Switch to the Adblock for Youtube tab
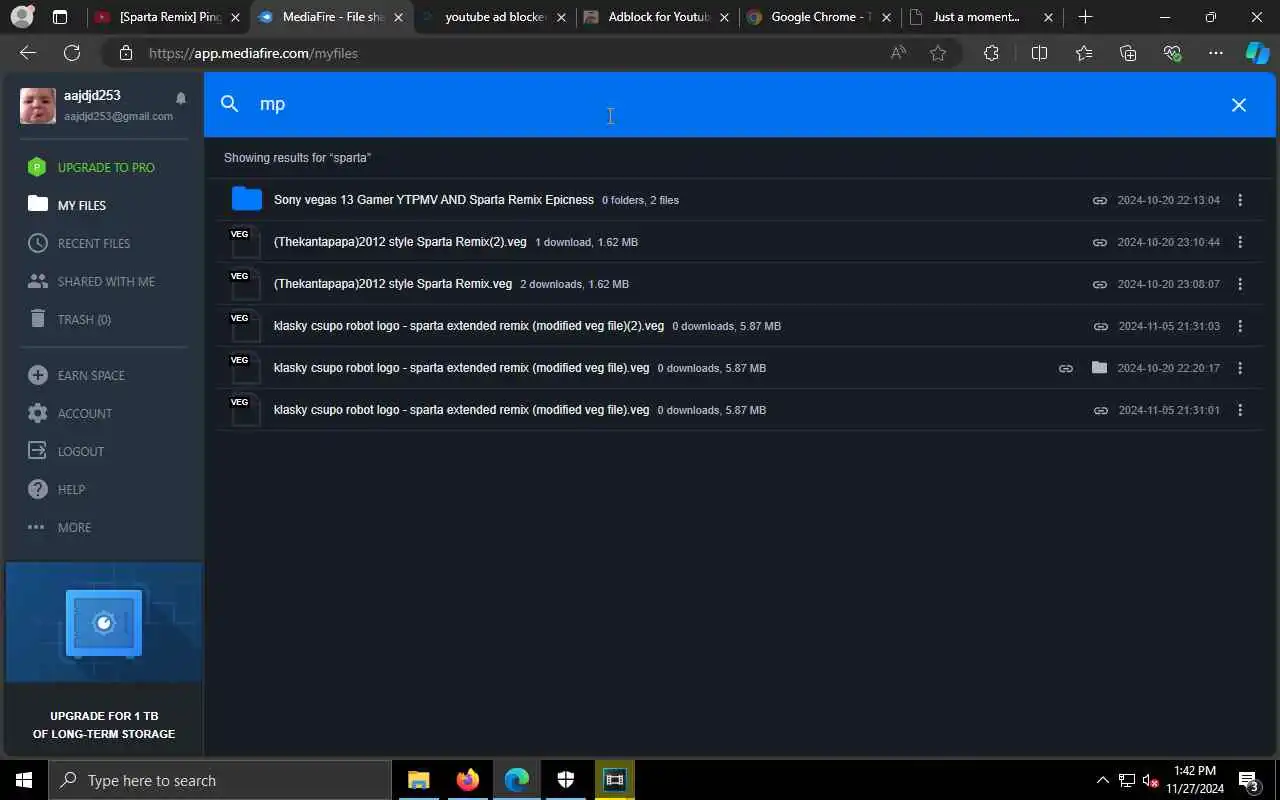This screenshot has height=800, width=1280. pos(657,17)
